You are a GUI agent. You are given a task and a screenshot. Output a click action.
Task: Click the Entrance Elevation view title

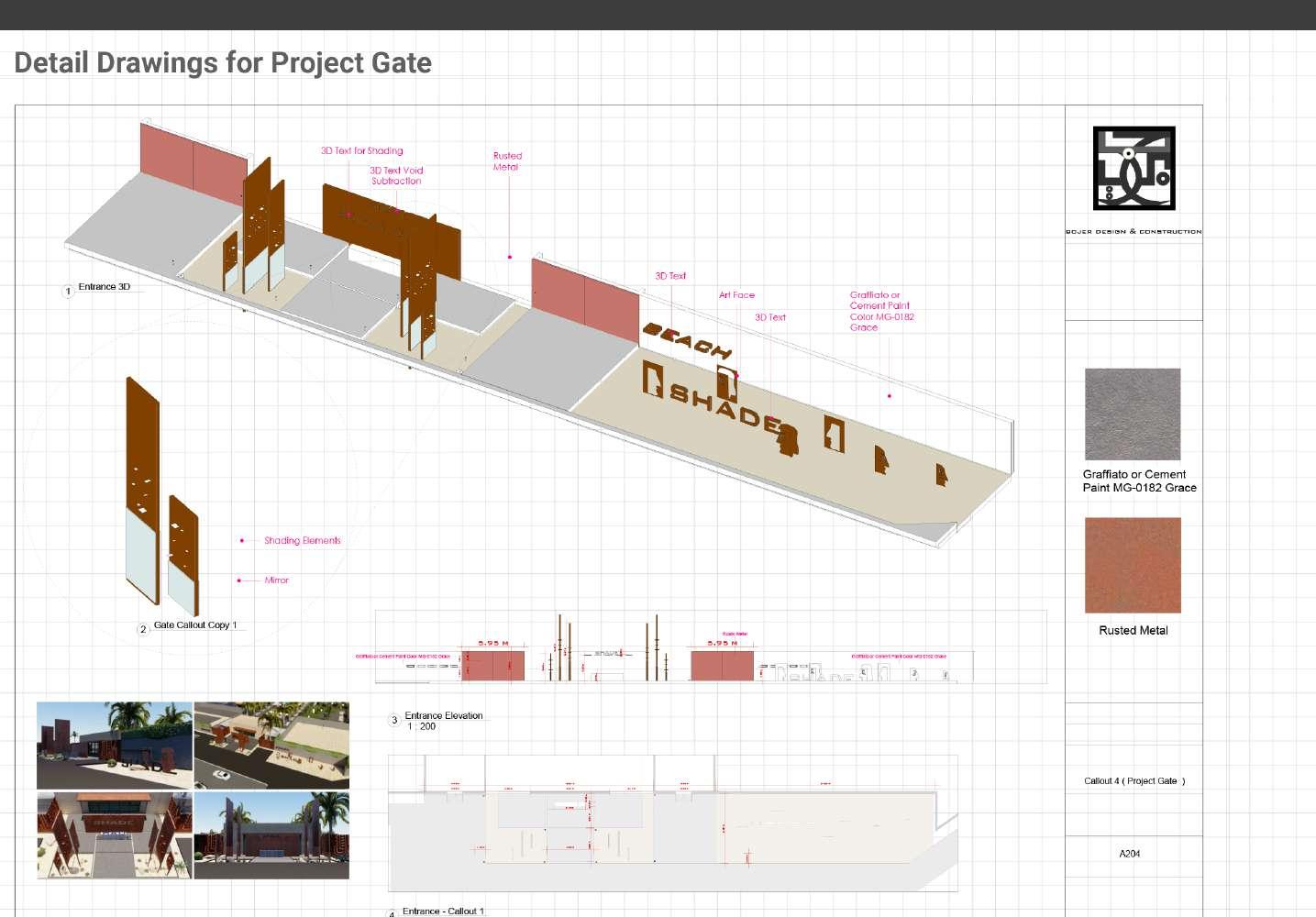tap(444, 716)
